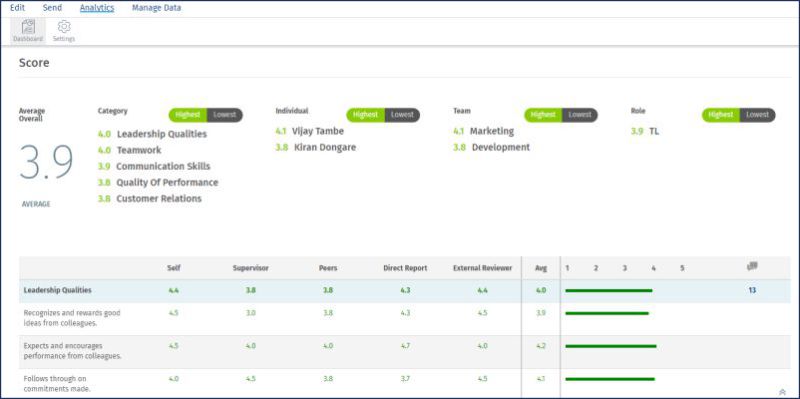Click the collapse chevrons at bottom right
Screen dimensions: 800x399
(x=783, y=392)
